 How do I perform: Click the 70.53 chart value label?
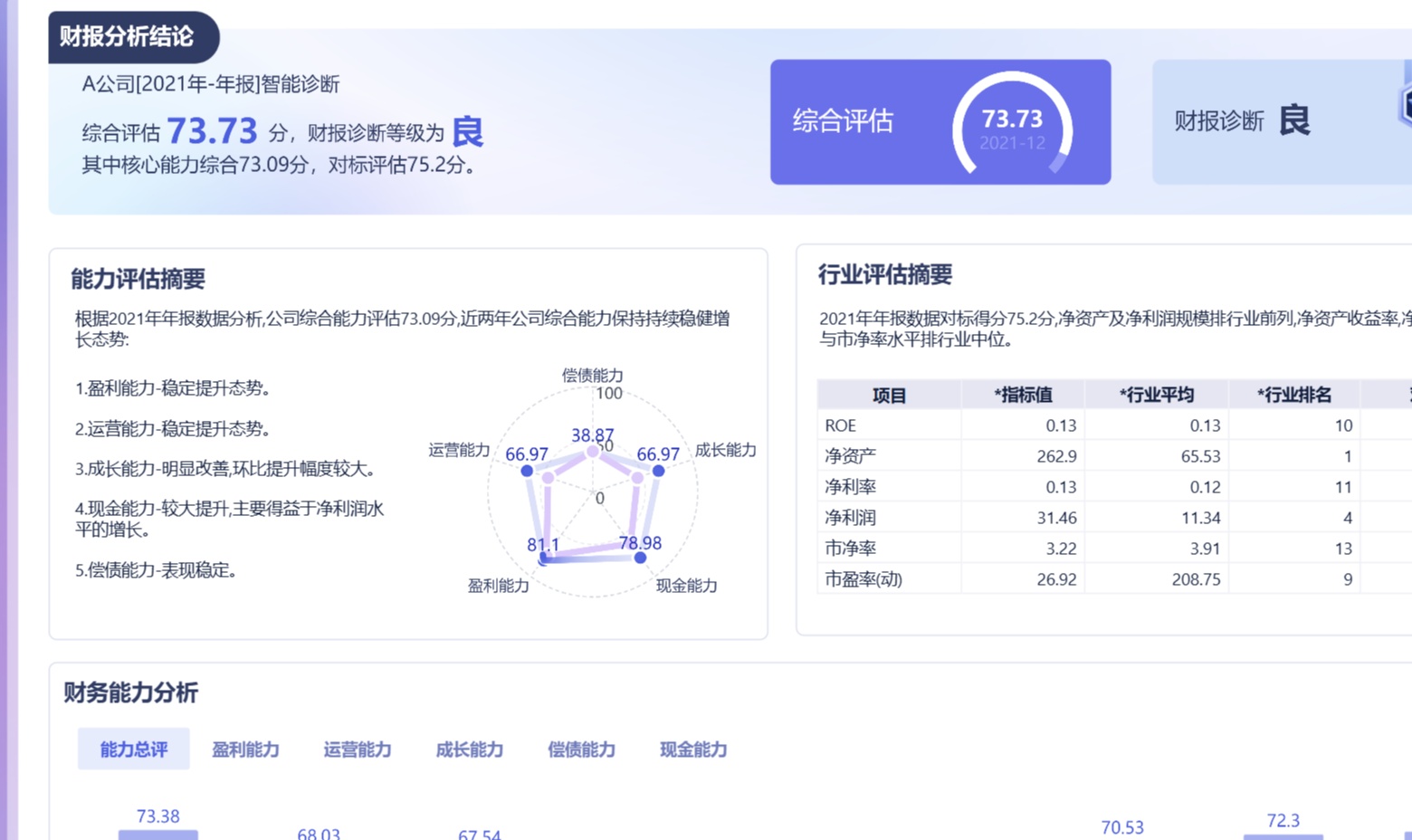click(1122, 827)
